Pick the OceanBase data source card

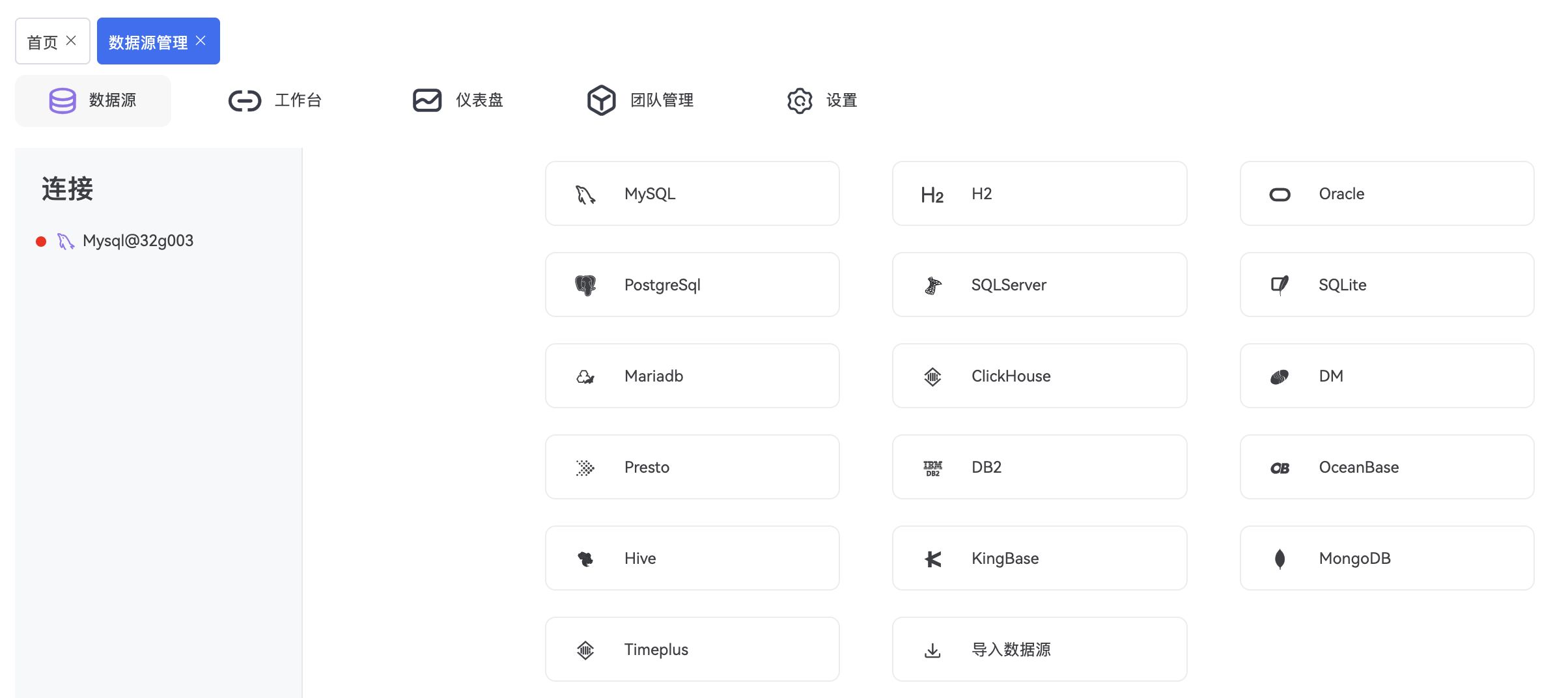[1386, 467]
